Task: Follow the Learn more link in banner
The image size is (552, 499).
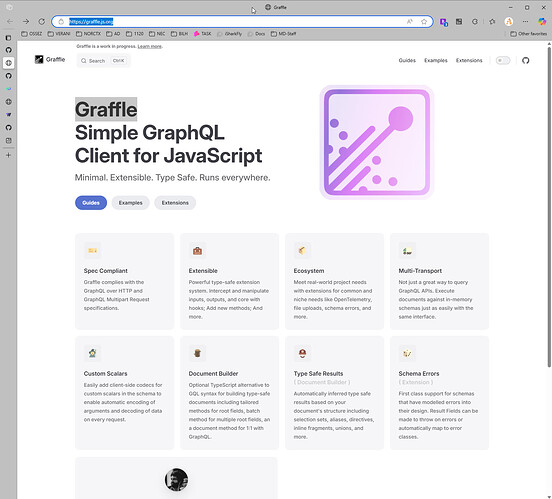Action: pos(150,46)
